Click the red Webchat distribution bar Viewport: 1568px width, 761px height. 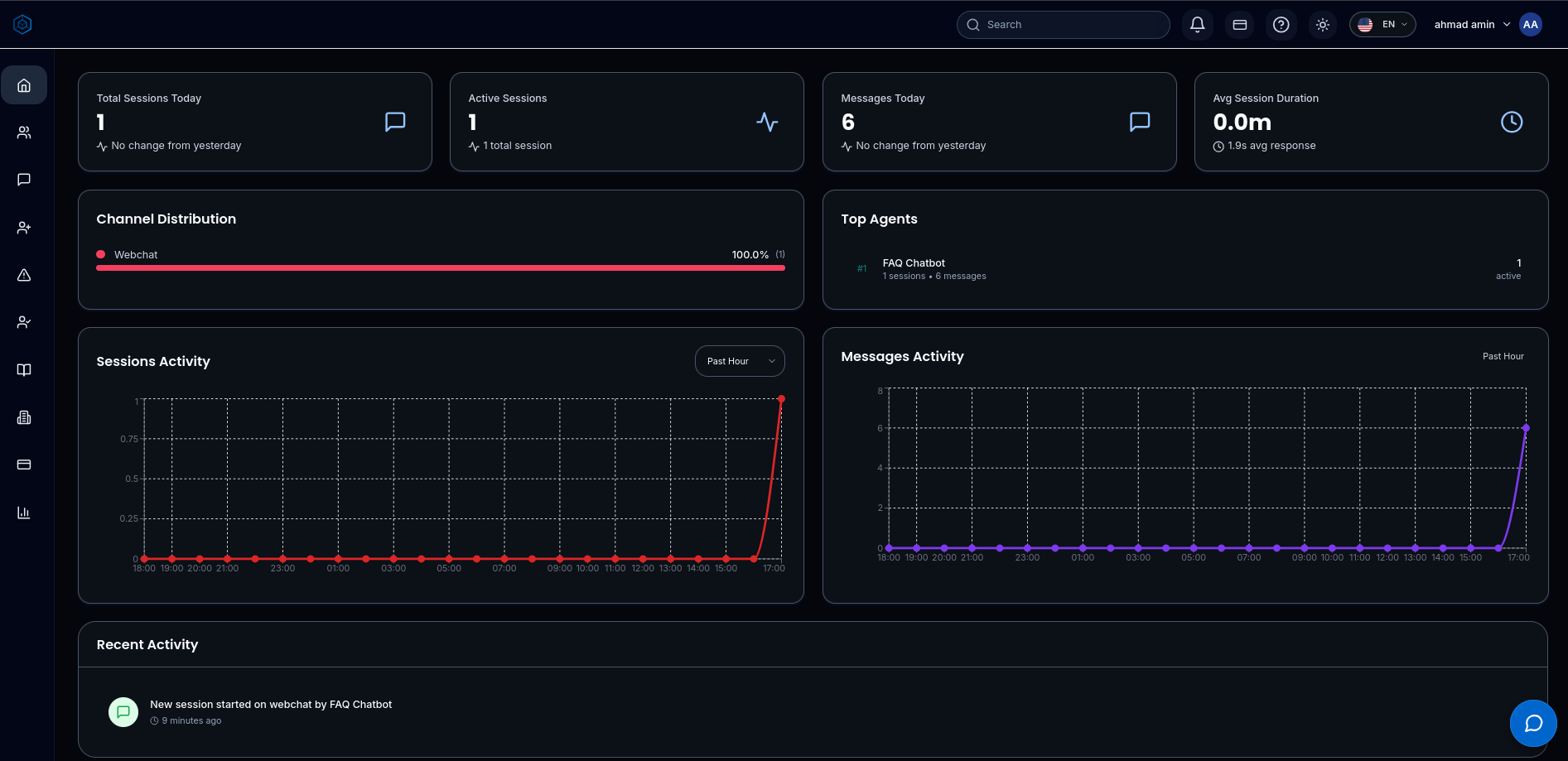[x=440, y=267]
